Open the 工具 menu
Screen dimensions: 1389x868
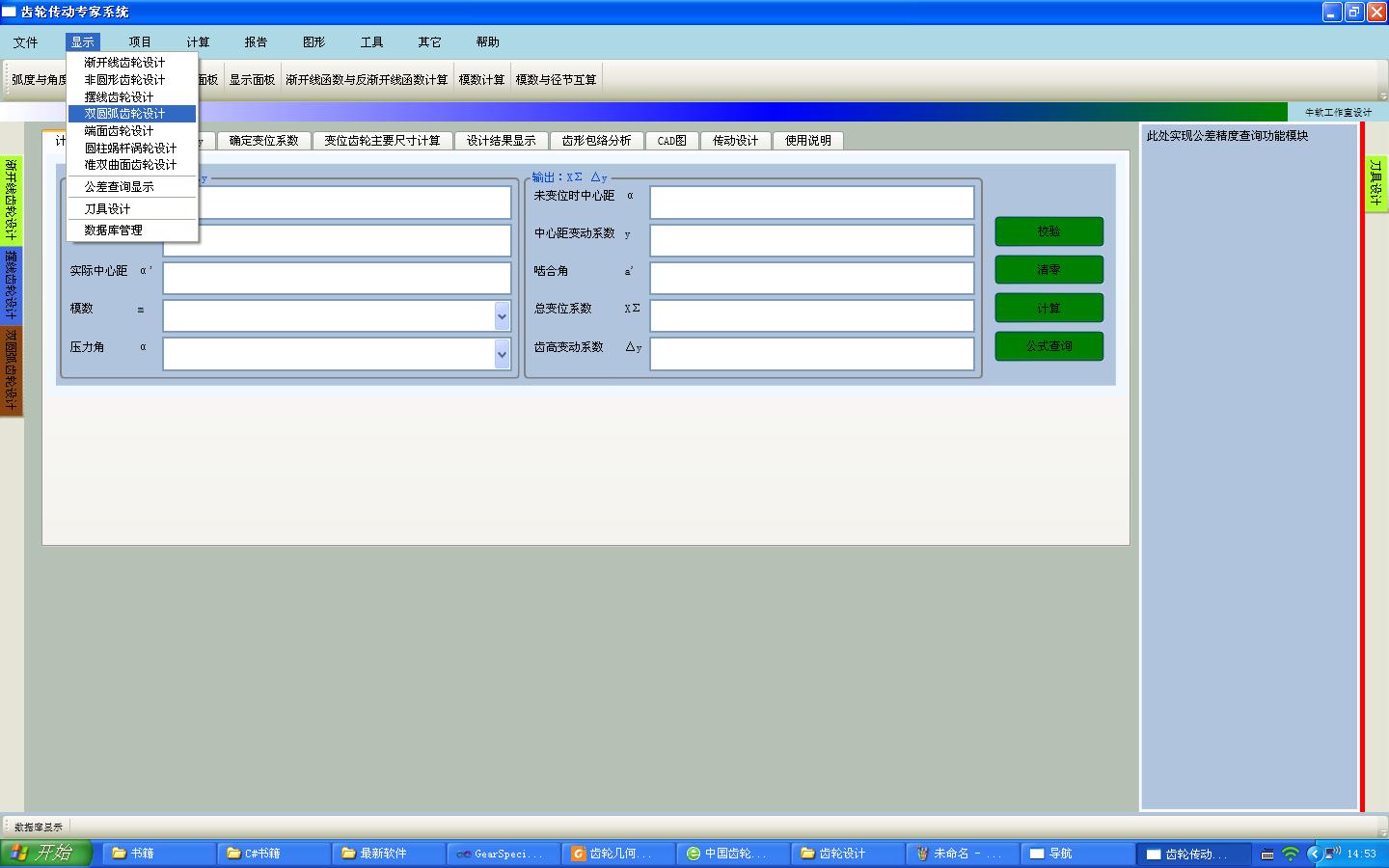pos(371,41)
